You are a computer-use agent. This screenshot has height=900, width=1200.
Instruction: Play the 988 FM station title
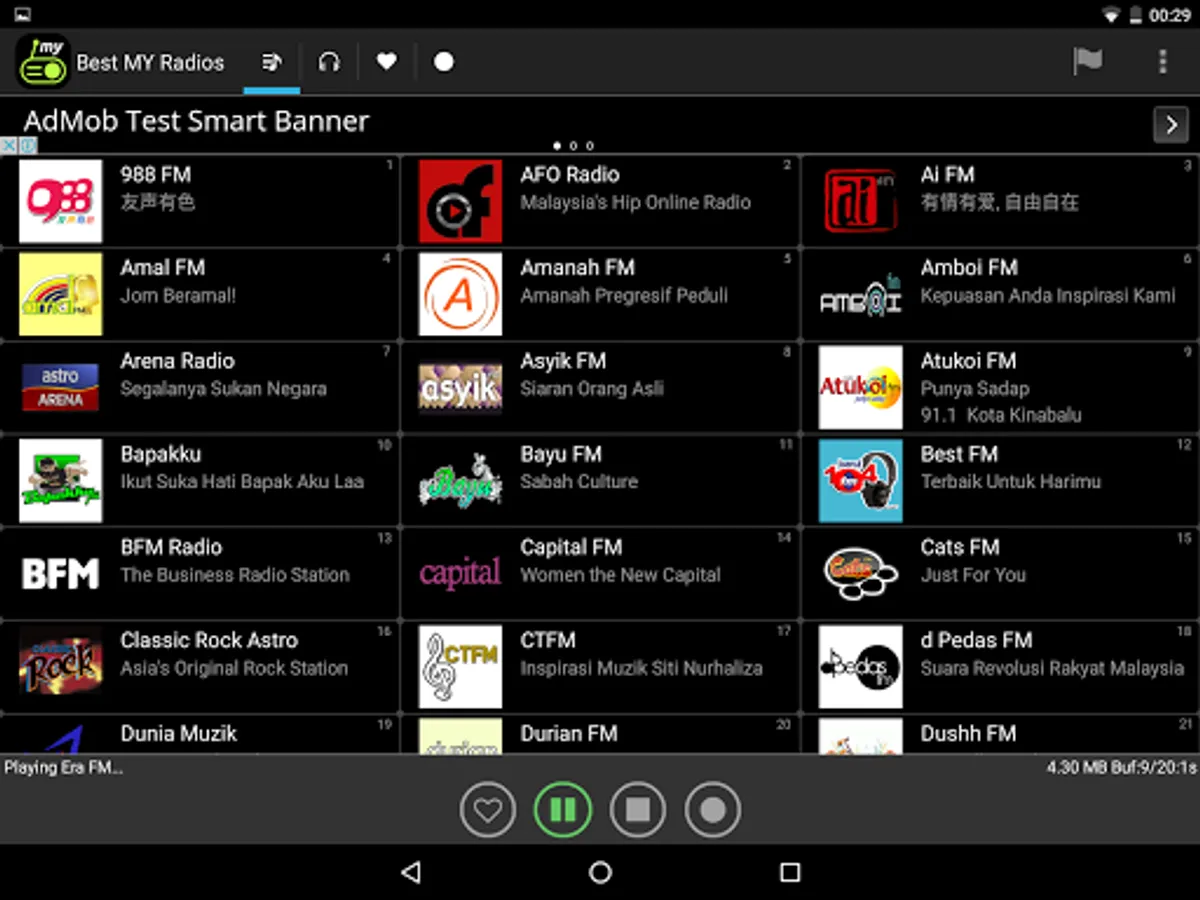click(155, 174)
